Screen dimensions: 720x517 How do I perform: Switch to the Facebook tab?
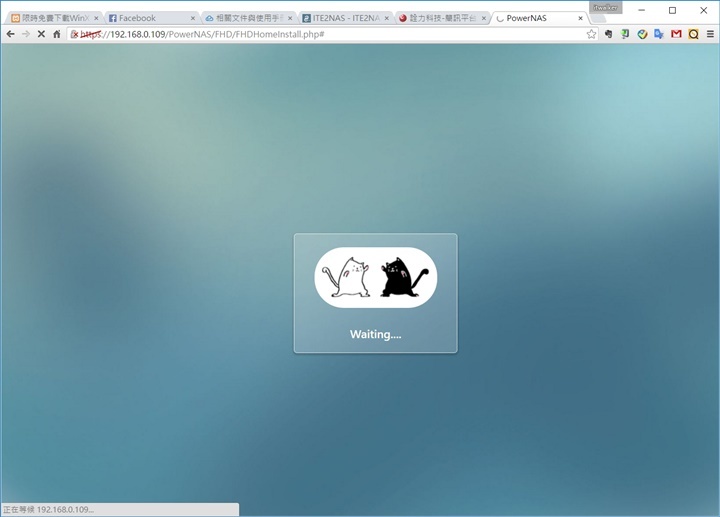click(x=140, y=18)
